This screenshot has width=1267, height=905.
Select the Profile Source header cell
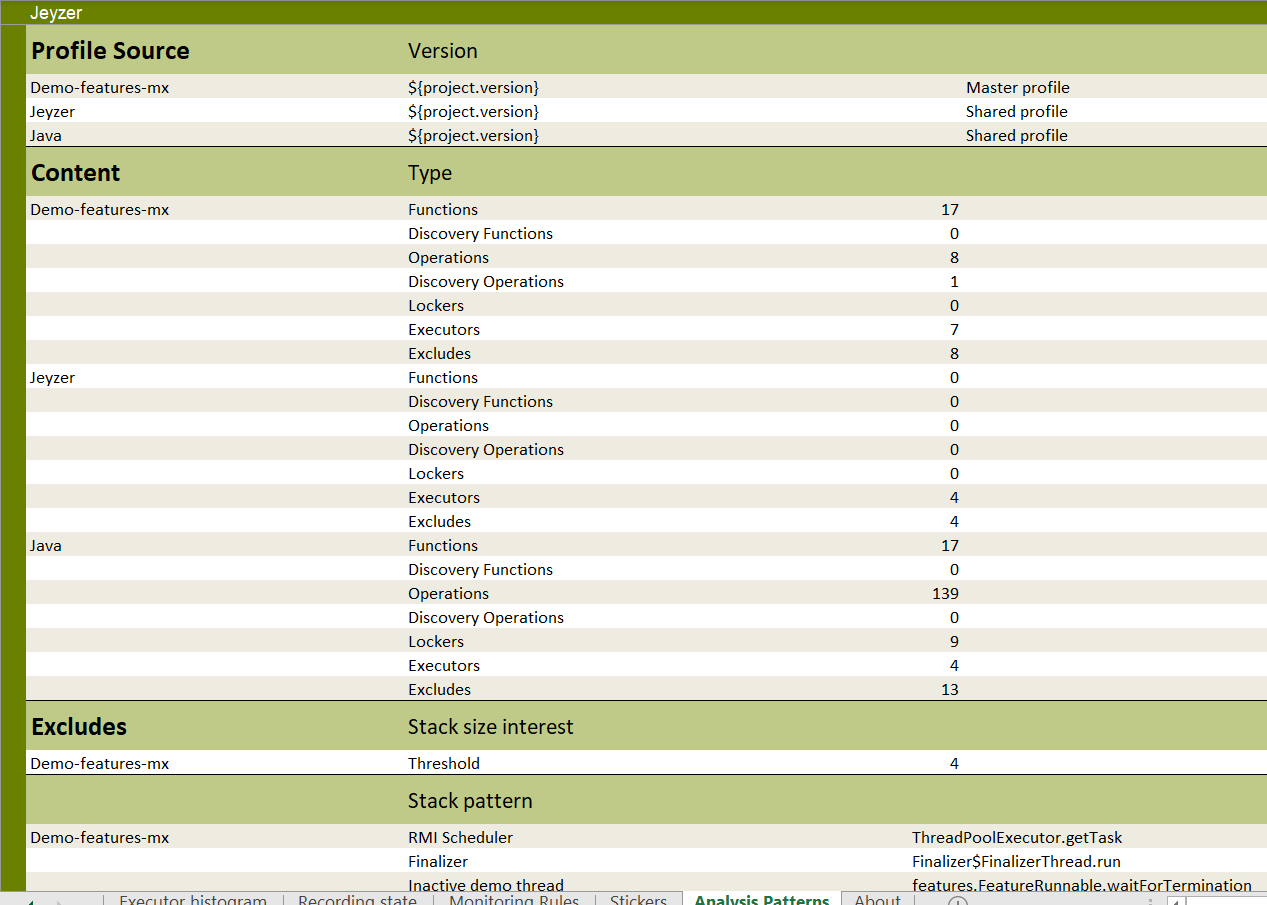pyautogui.click(x=110, y=51)
